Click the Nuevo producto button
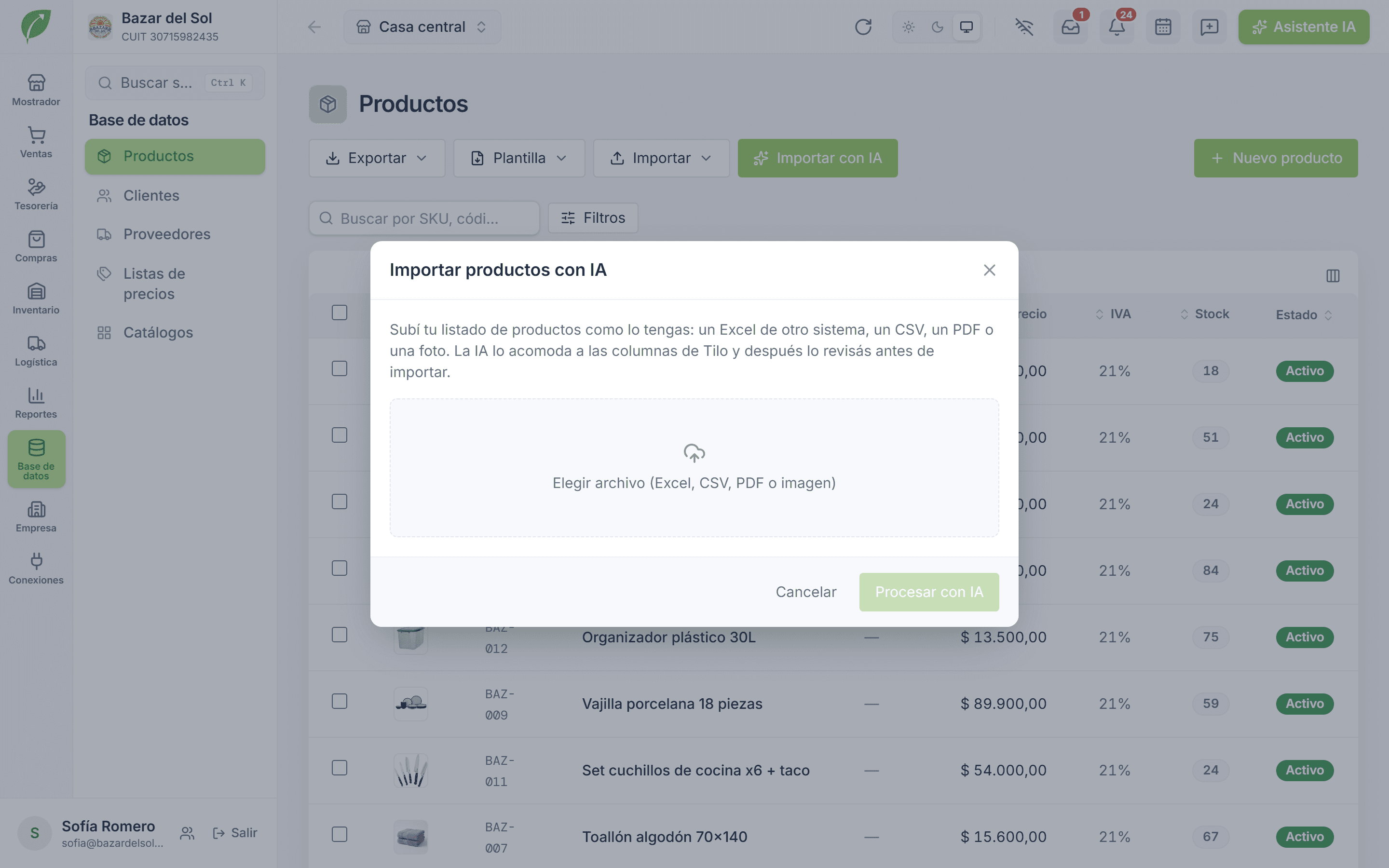The image size is (1389, 868). pos(1275,158)
